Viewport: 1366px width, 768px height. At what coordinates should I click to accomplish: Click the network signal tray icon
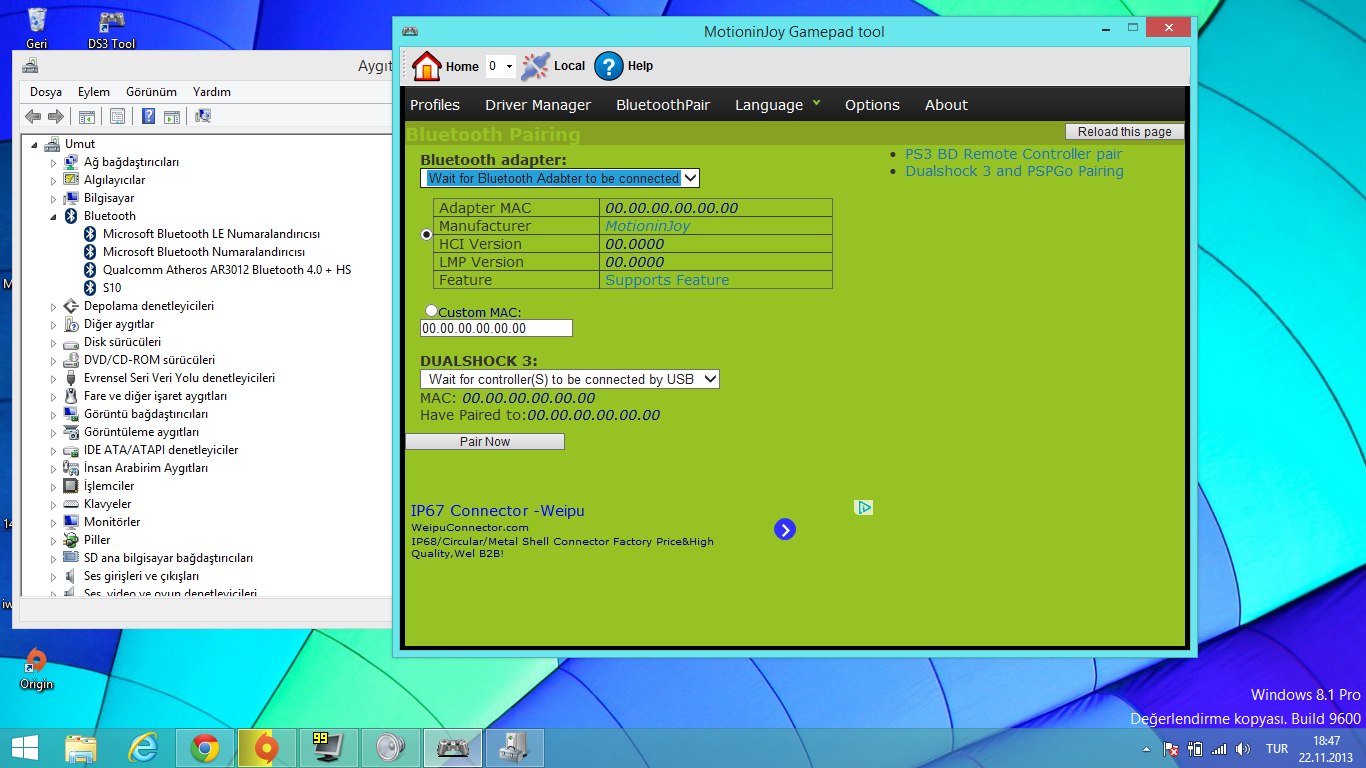(x=1219, y=749)
